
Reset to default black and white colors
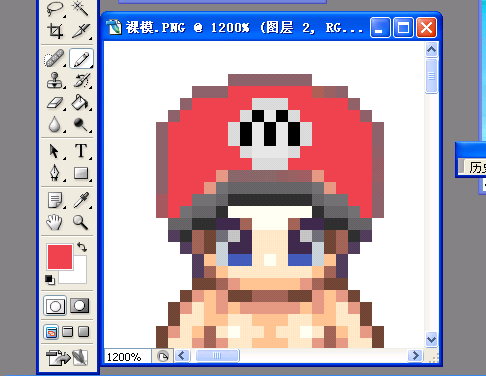(x=50, y=280)
